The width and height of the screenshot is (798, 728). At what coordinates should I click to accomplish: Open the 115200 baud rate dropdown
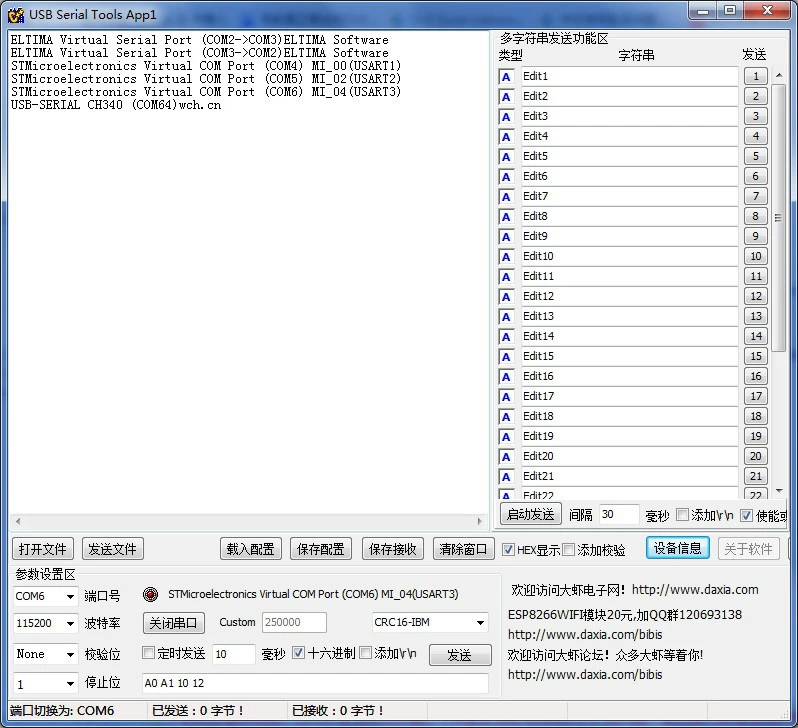click(70, 623)
